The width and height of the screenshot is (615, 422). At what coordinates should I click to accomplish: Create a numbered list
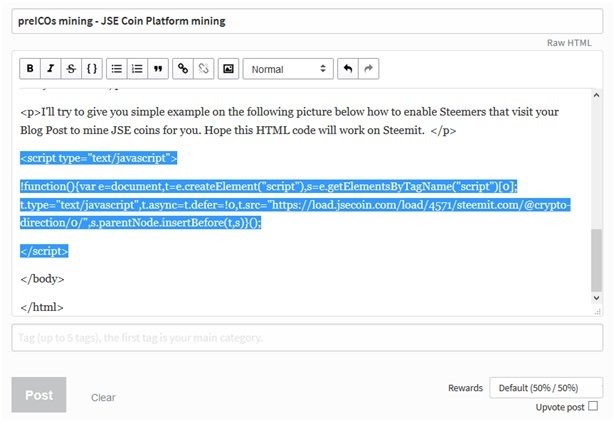point(137,69)
